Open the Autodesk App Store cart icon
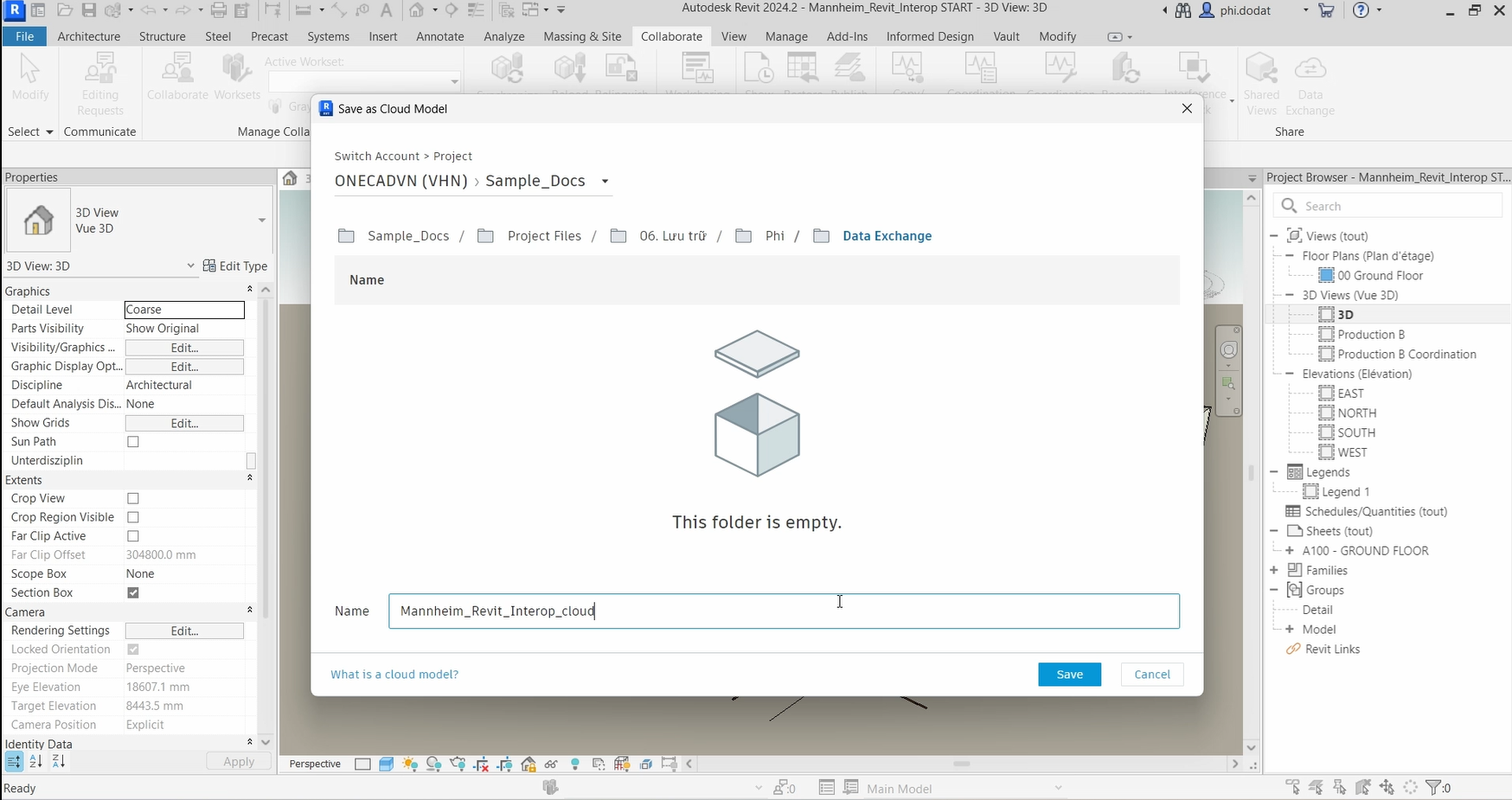The image size is (1512, 800). 1326,10
